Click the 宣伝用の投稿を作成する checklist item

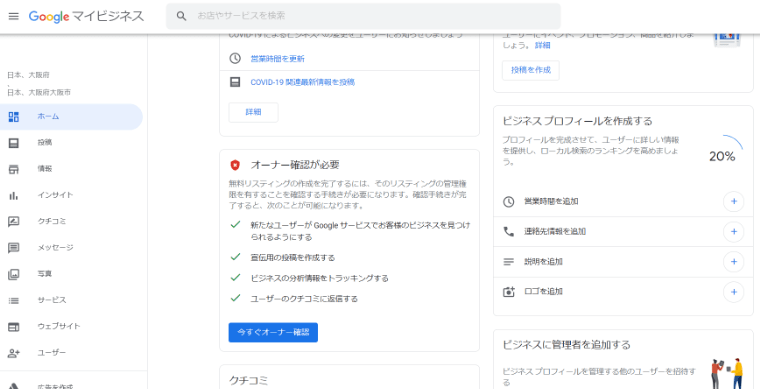pos(293,258)
